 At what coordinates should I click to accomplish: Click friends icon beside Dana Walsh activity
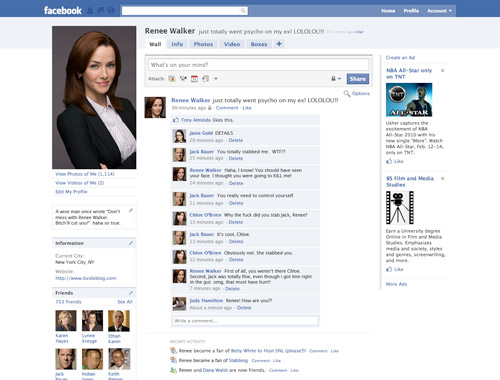(173, 370)
